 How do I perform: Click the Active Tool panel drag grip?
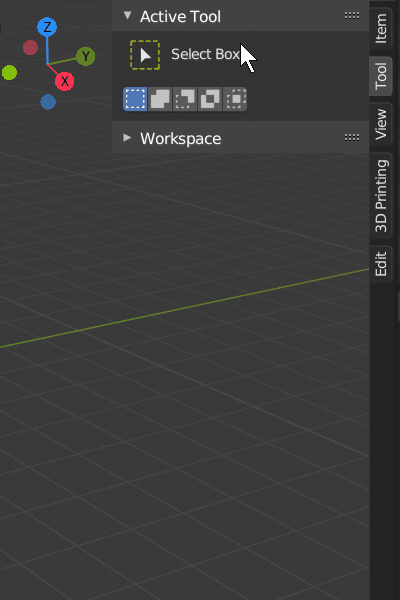(x=352, y=16)
